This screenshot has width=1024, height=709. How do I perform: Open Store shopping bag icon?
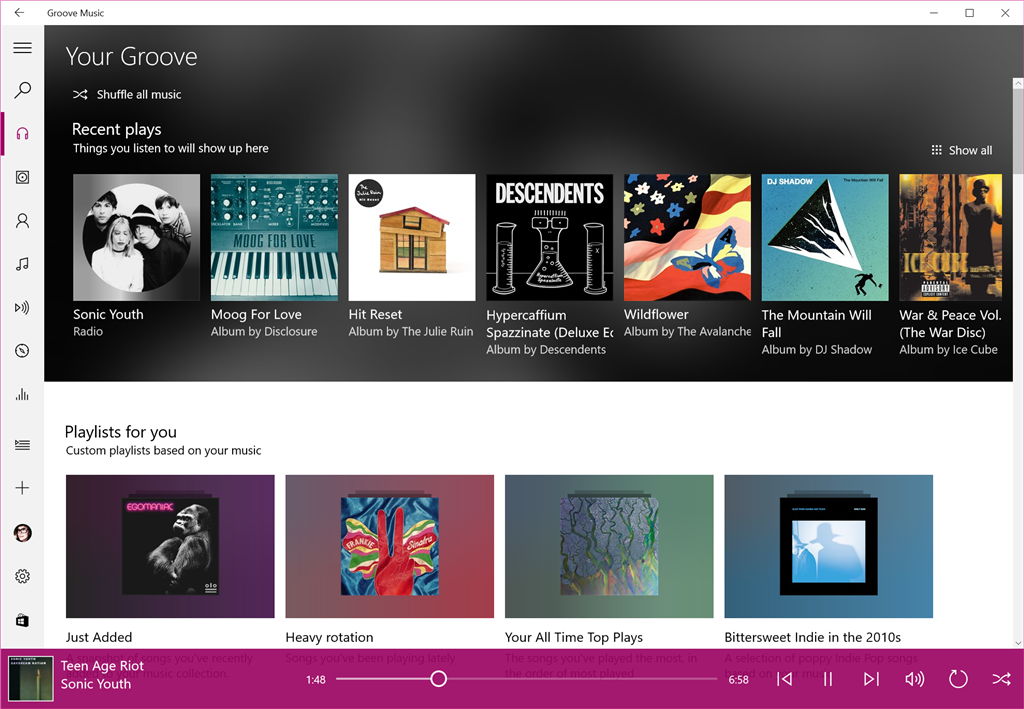tap(22, 620)
